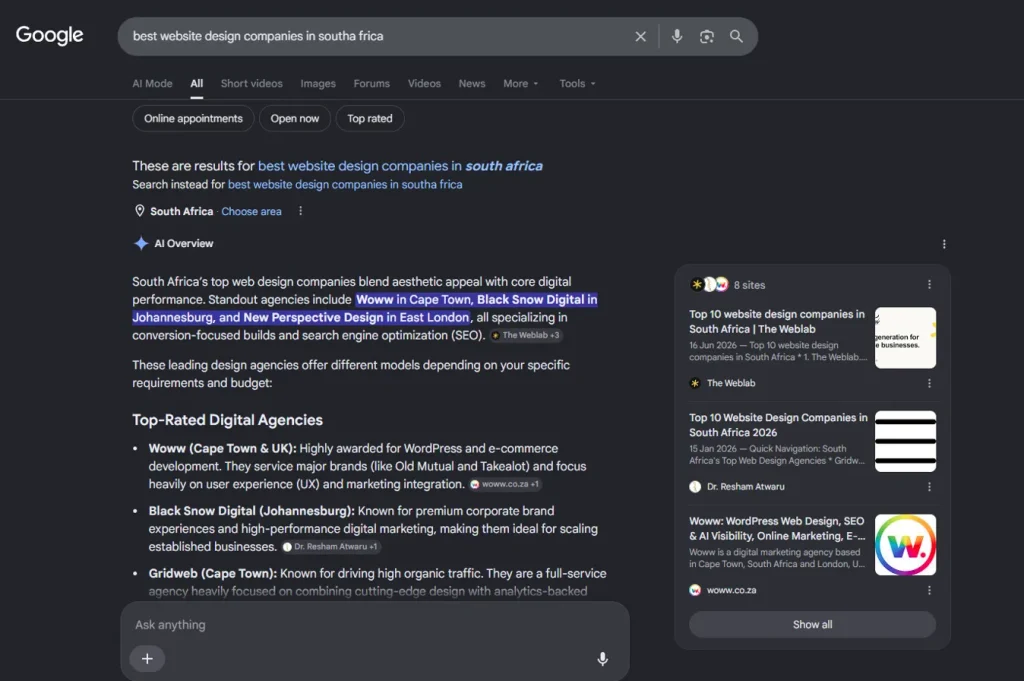Click The Weblab star favicon

pos(695,383)
